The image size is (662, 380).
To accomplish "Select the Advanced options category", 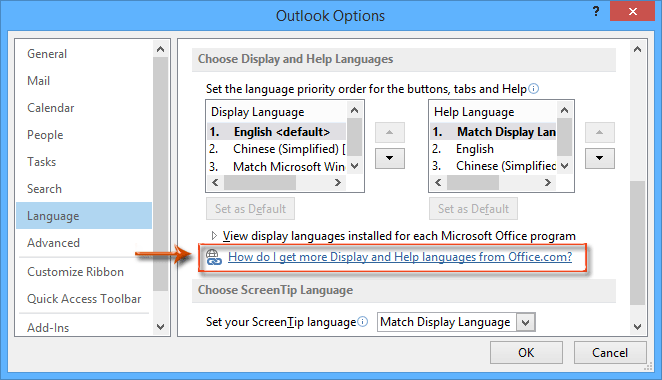I will 53,243.
